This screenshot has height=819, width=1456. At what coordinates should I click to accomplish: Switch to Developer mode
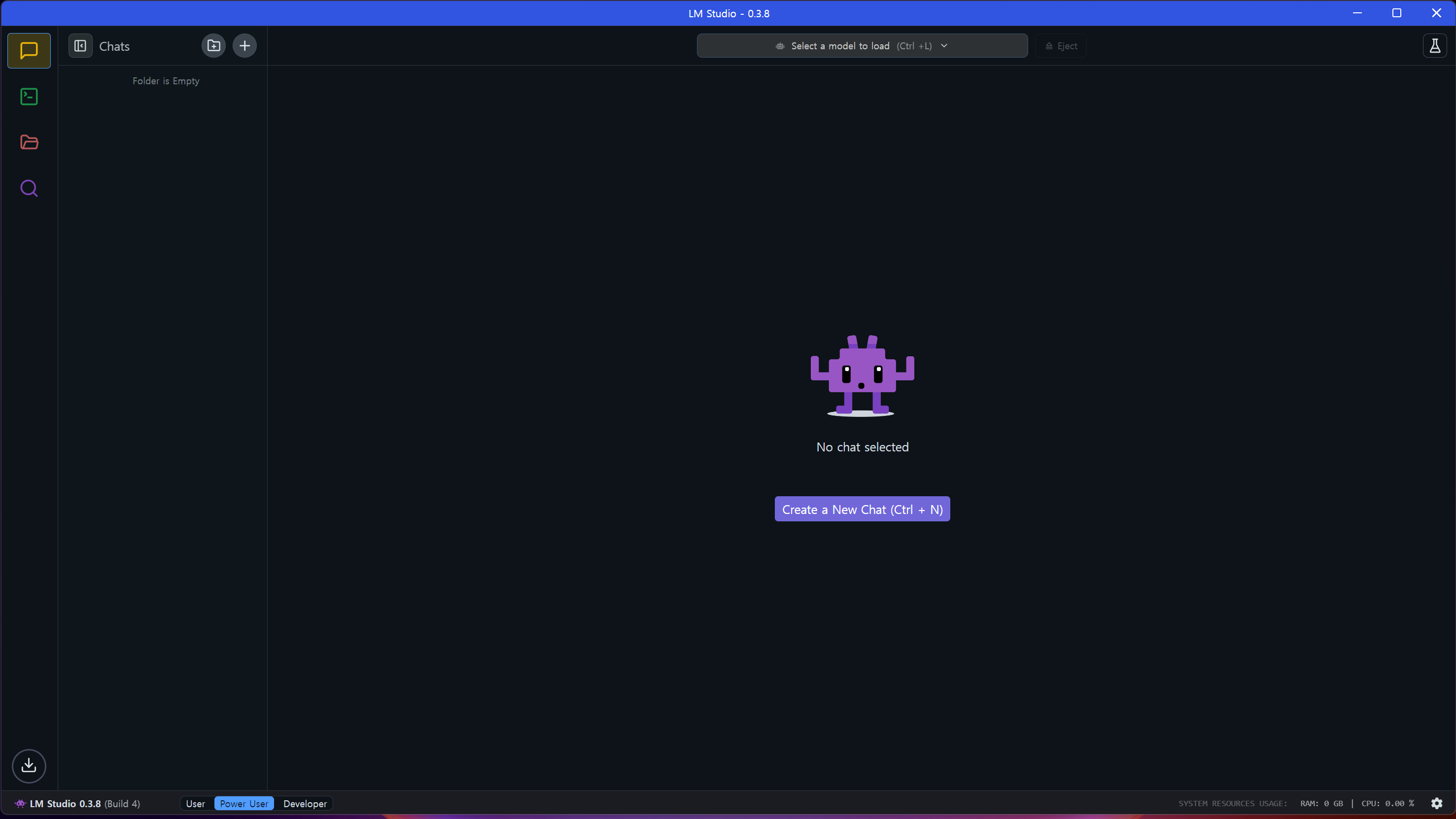305,804
